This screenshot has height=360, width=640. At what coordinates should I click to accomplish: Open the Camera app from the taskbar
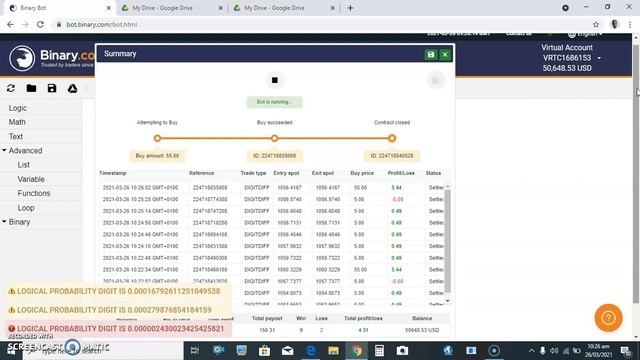402,351
